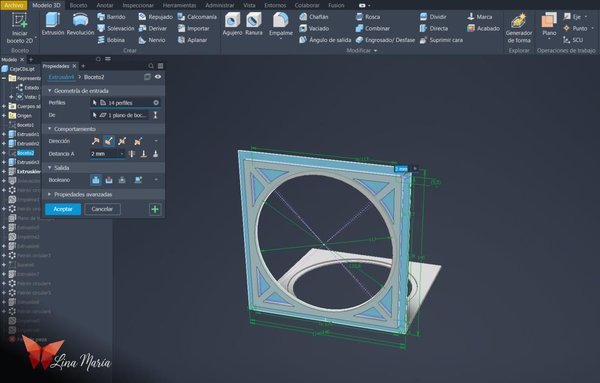
Task: Select the Bobina coil tool
Action: [111, 40]
